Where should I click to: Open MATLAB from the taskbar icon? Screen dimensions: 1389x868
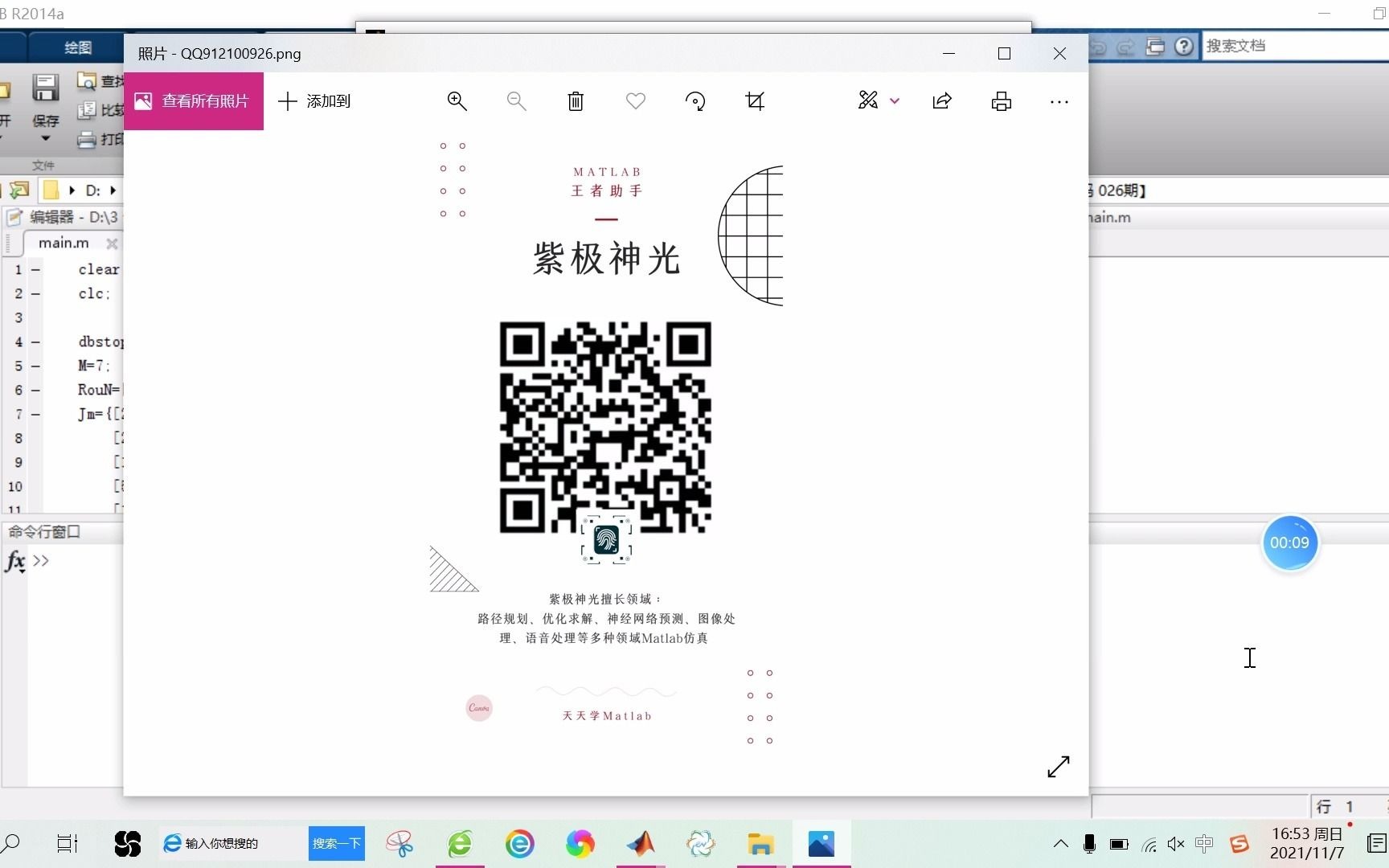641,844
